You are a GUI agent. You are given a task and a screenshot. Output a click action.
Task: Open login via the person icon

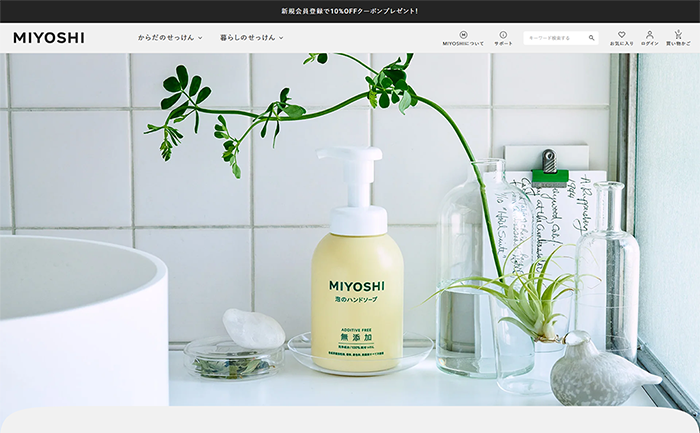(649, 34)
